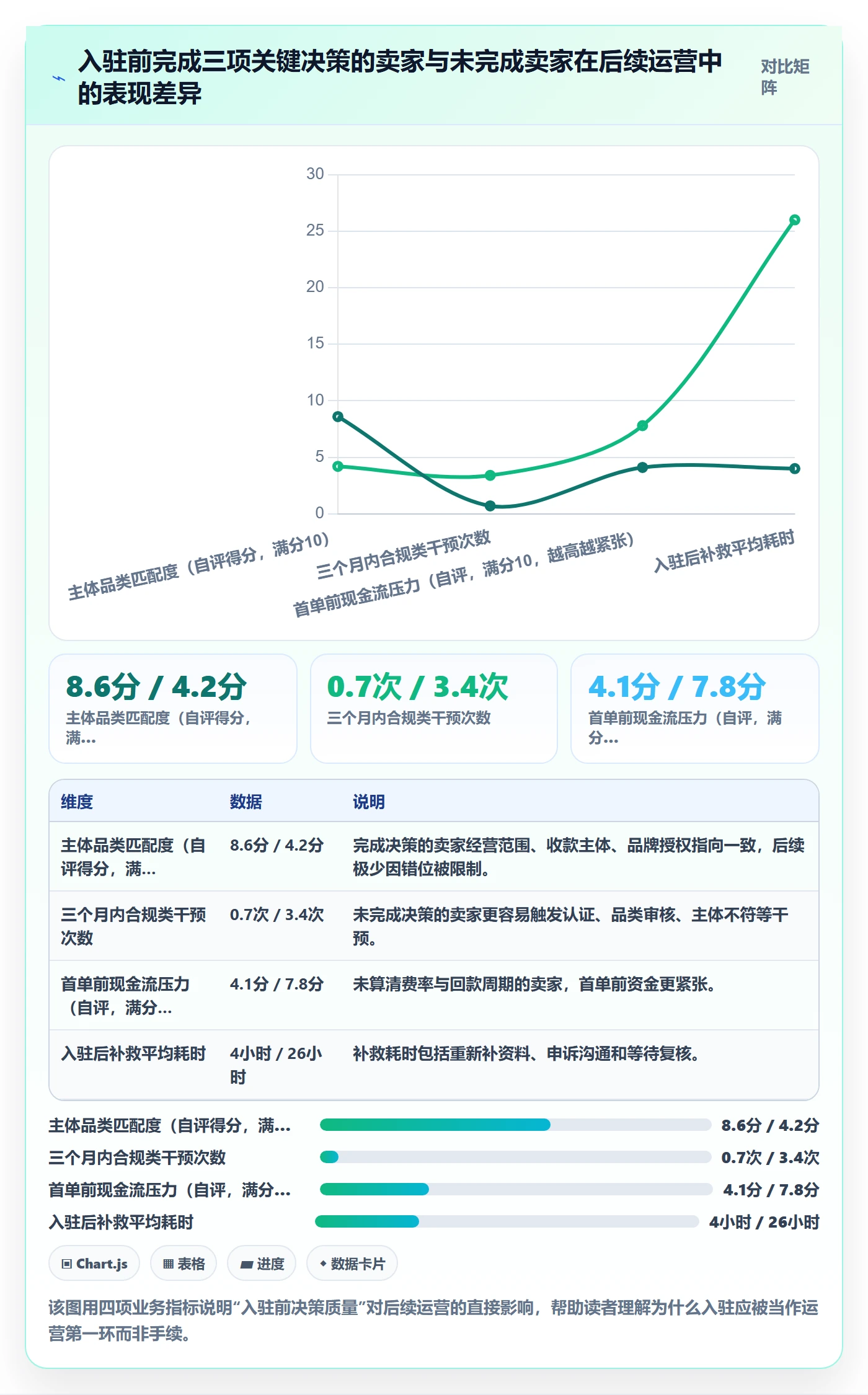Select the 数据卡片 tag chip
Viewport: 868px width, 1395px height.
352,1263
